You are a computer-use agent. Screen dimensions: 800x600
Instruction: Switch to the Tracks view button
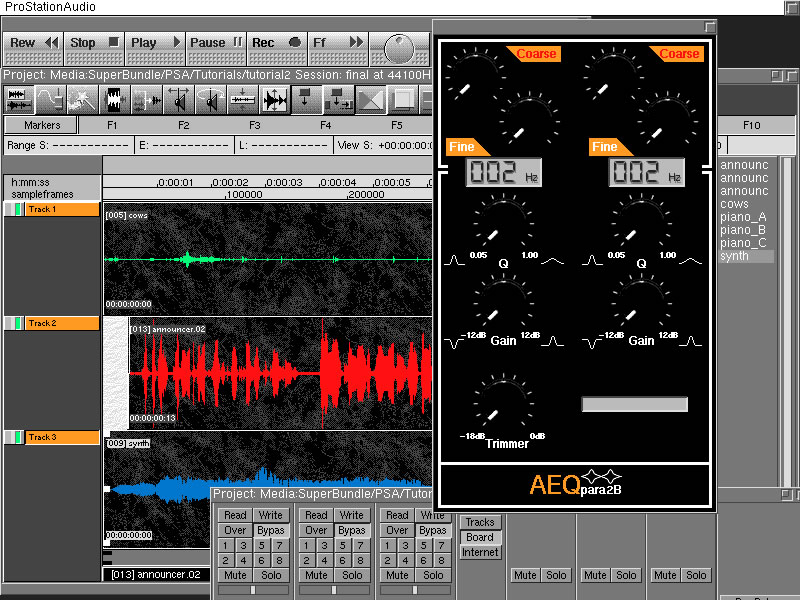coord(480,522)
